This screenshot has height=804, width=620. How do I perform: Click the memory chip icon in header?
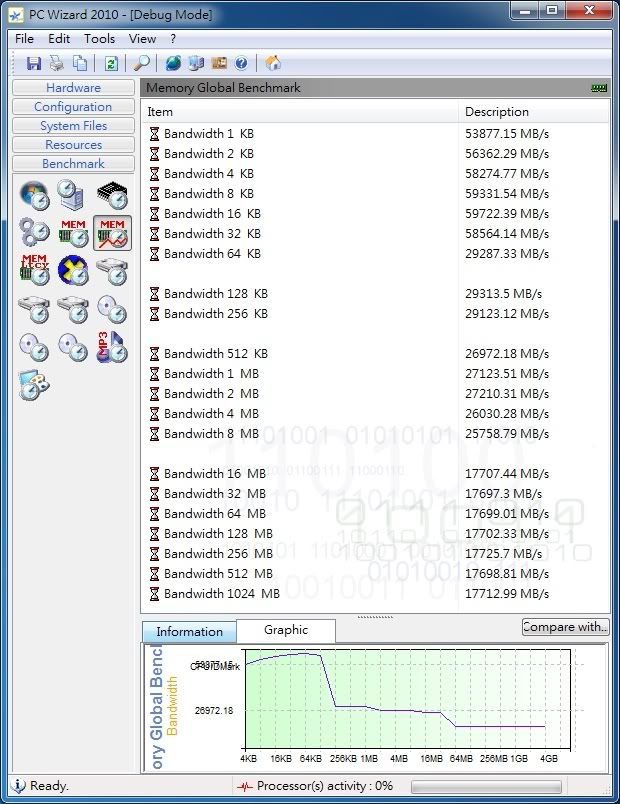click(x=599, y=88)
